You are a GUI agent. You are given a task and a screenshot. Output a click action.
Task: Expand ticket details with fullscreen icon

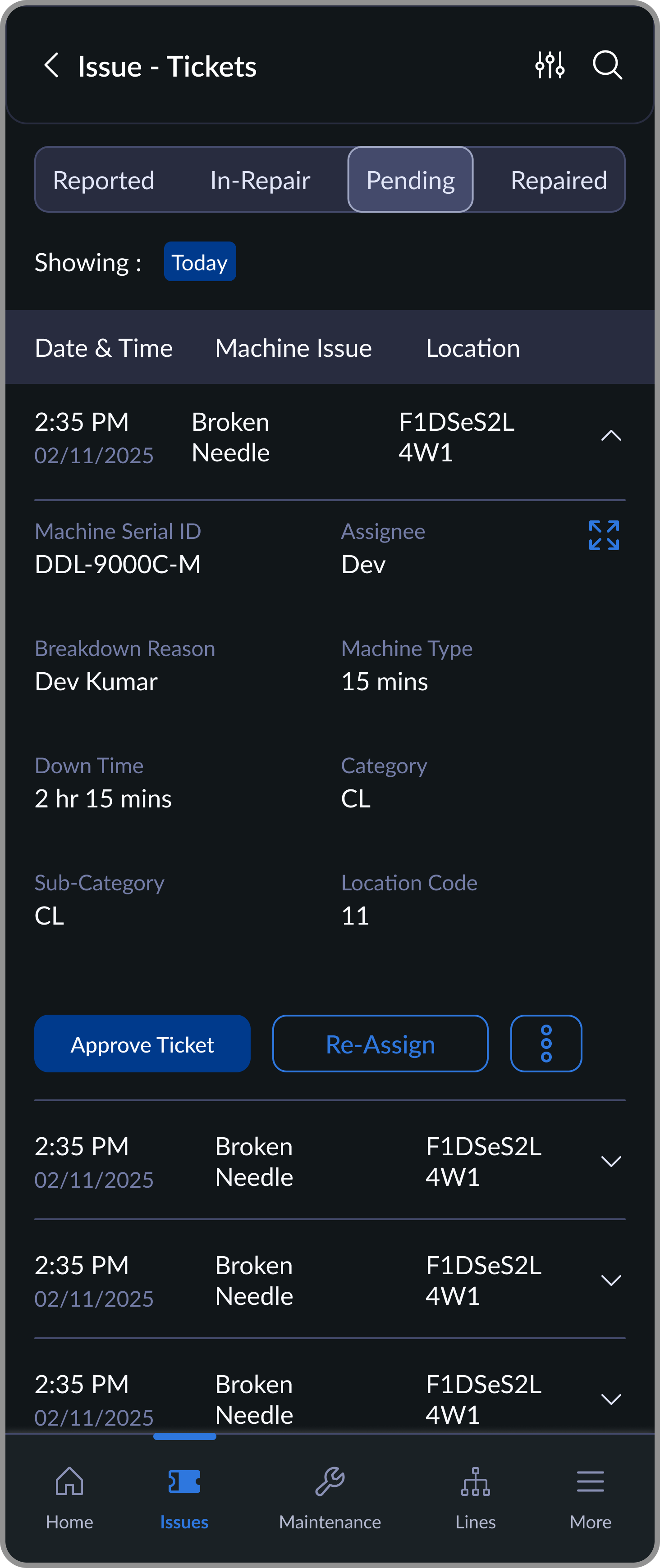tap(603, 535)
